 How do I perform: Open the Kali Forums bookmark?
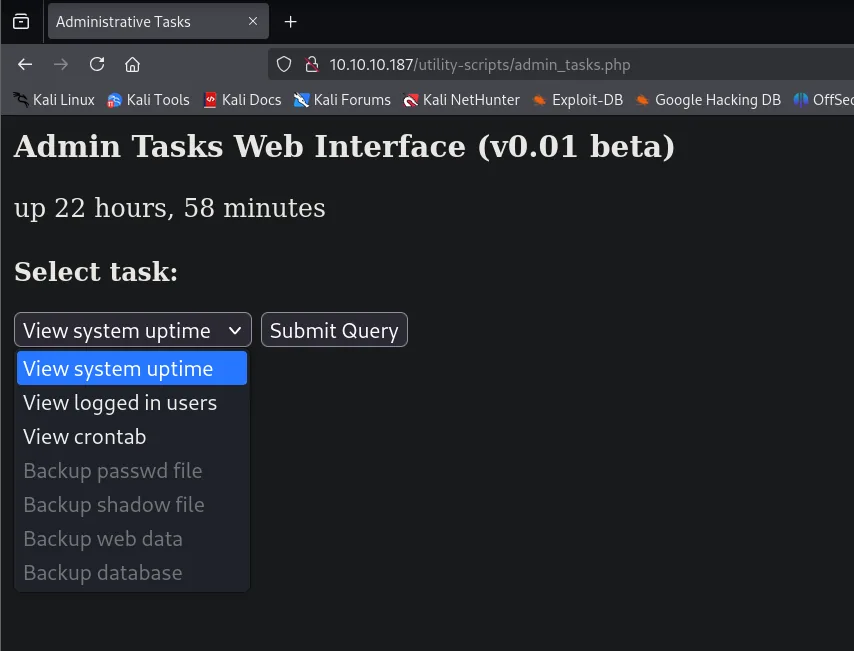pos(342,100)
